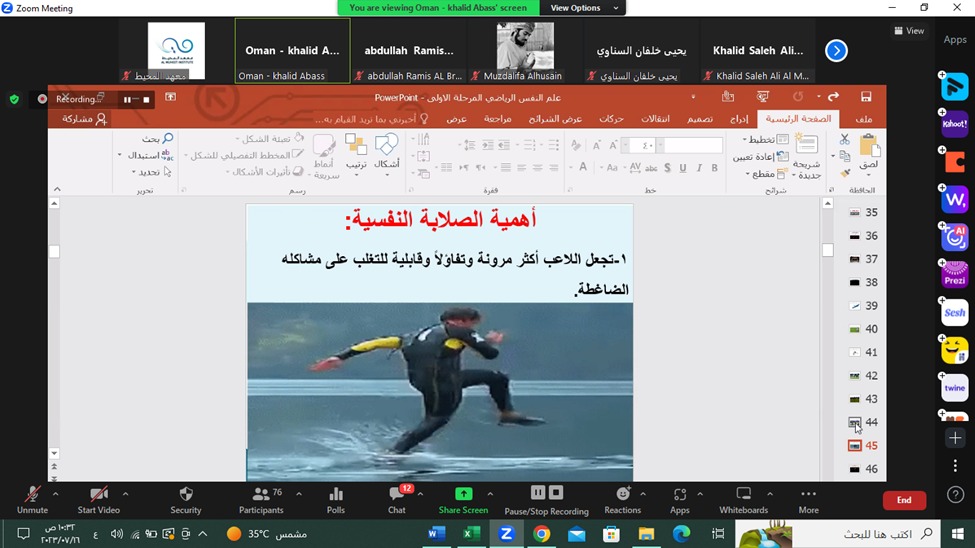Open Whiteboards from the Zoom toolbar
The height and width of the screenshot is (548, 975).
tap(743, 495)
